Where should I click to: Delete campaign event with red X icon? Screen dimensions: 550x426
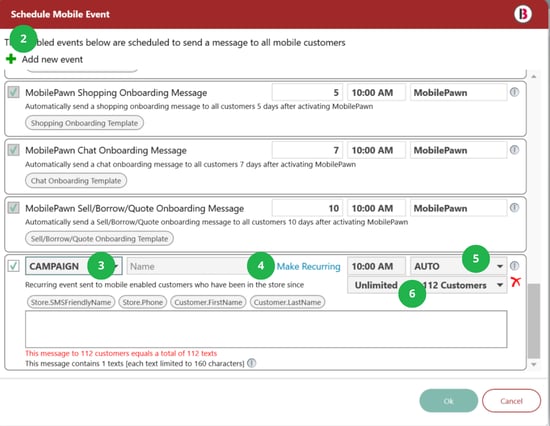tap(516, 282)
